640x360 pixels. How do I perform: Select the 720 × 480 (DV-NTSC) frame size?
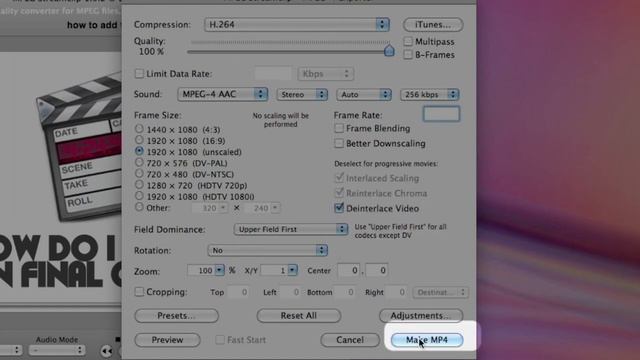[x=139, y=173]
